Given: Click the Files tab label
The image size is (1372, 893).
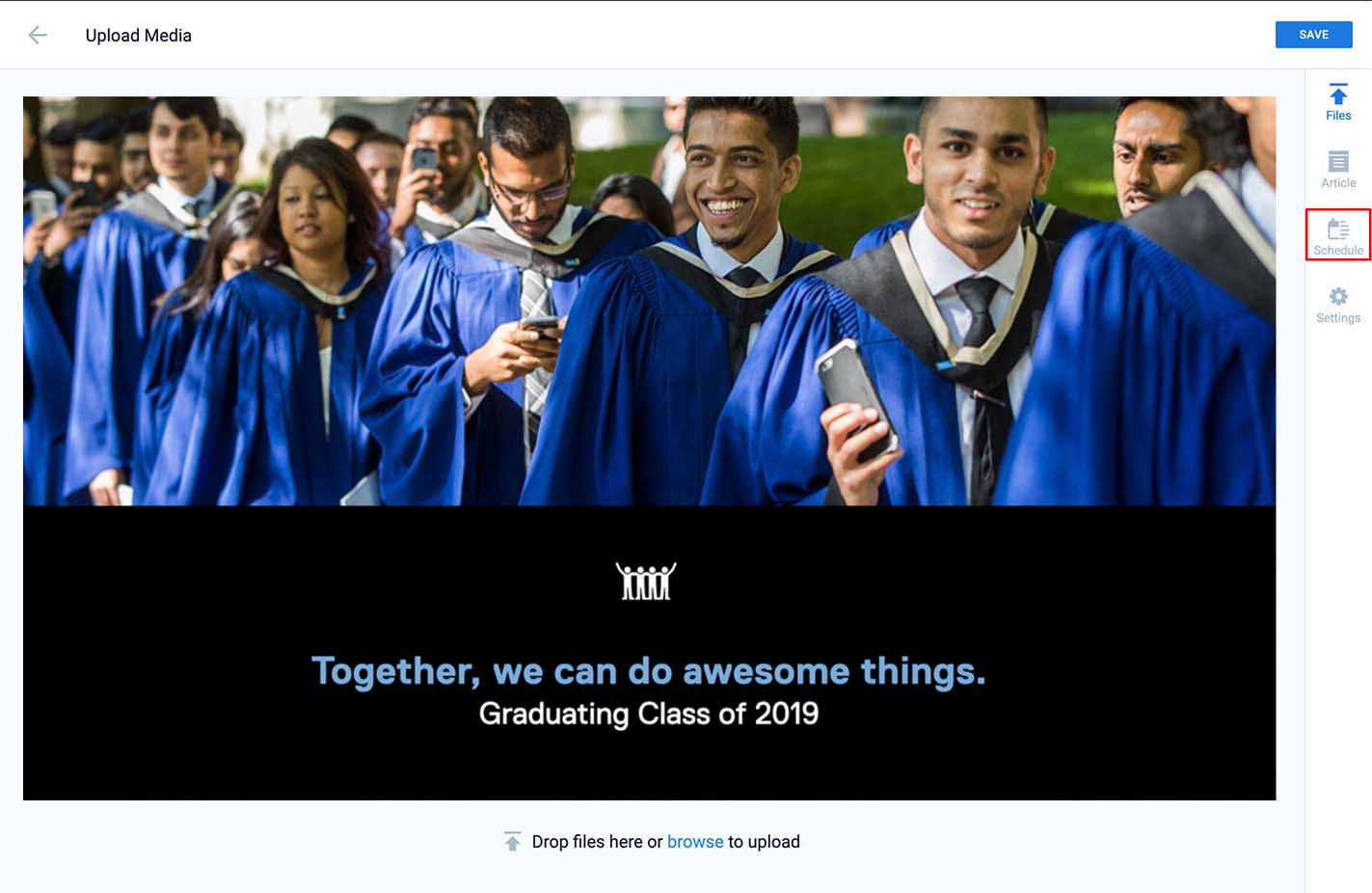Looking at the screenshot, I should pyautogui.click(x=1338, y=116).
